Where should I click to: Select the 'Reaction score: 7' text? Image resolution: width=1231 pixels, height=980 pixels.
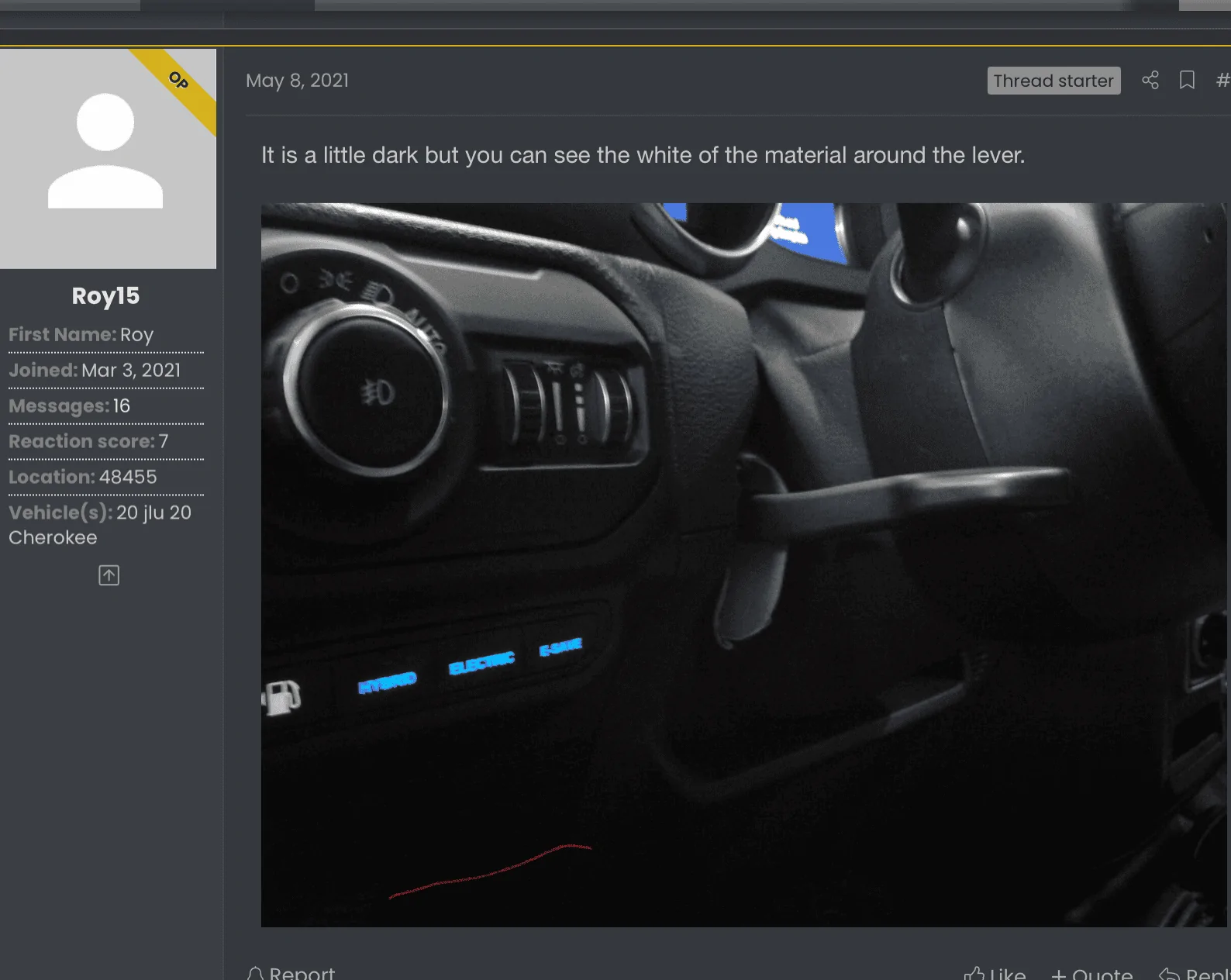pyautogui.click(x=88, y=441)
